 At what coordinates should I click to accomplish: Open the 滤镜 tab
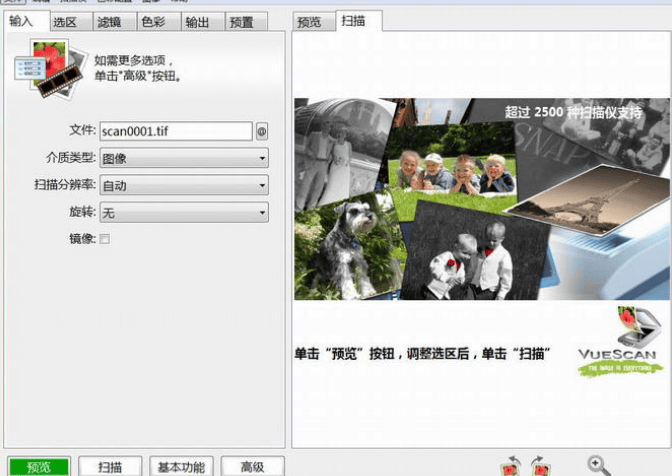click(x=110, y=21)
